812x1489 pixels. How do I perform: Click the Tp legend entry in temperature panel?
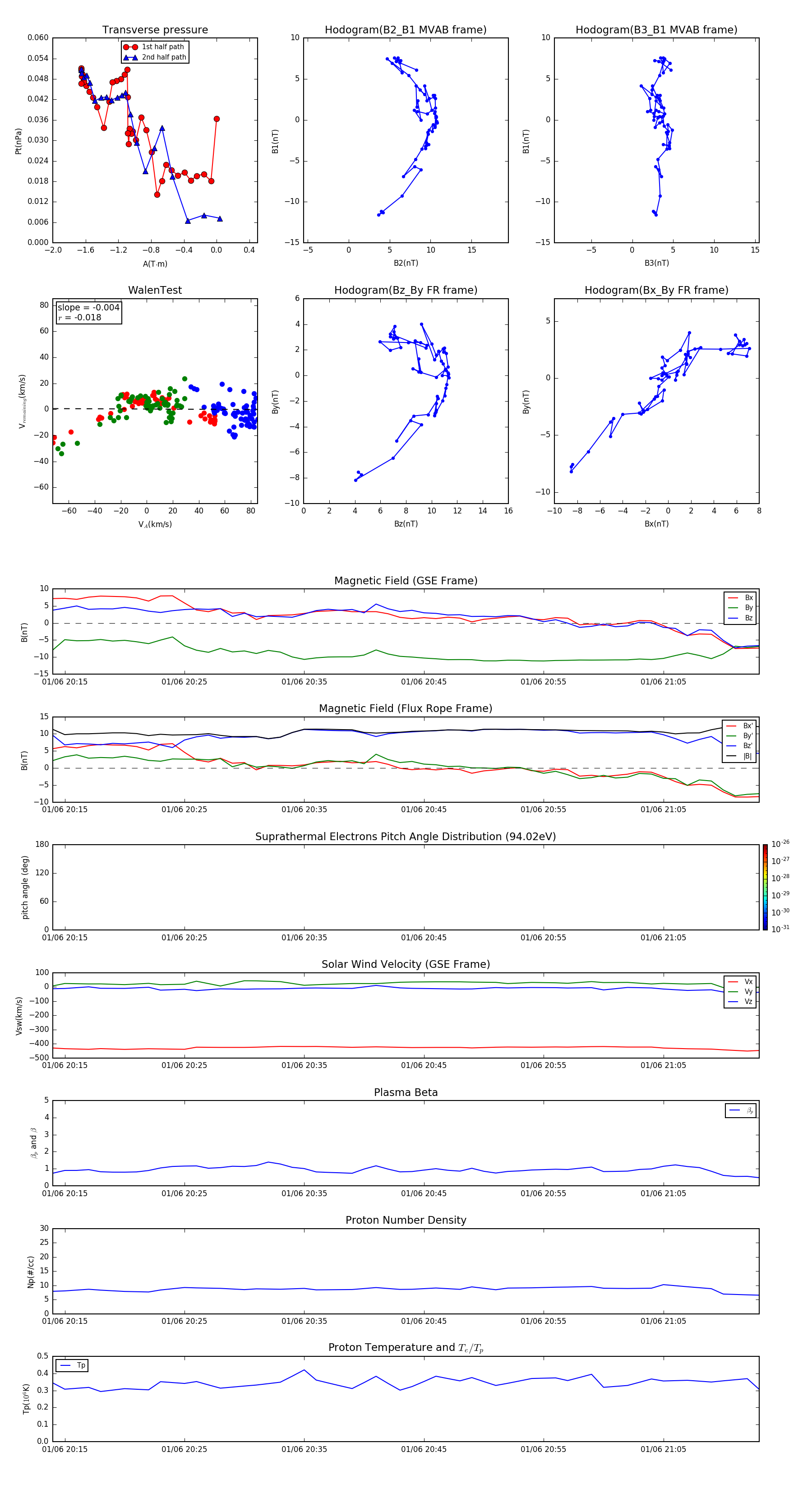(72, 1366)
